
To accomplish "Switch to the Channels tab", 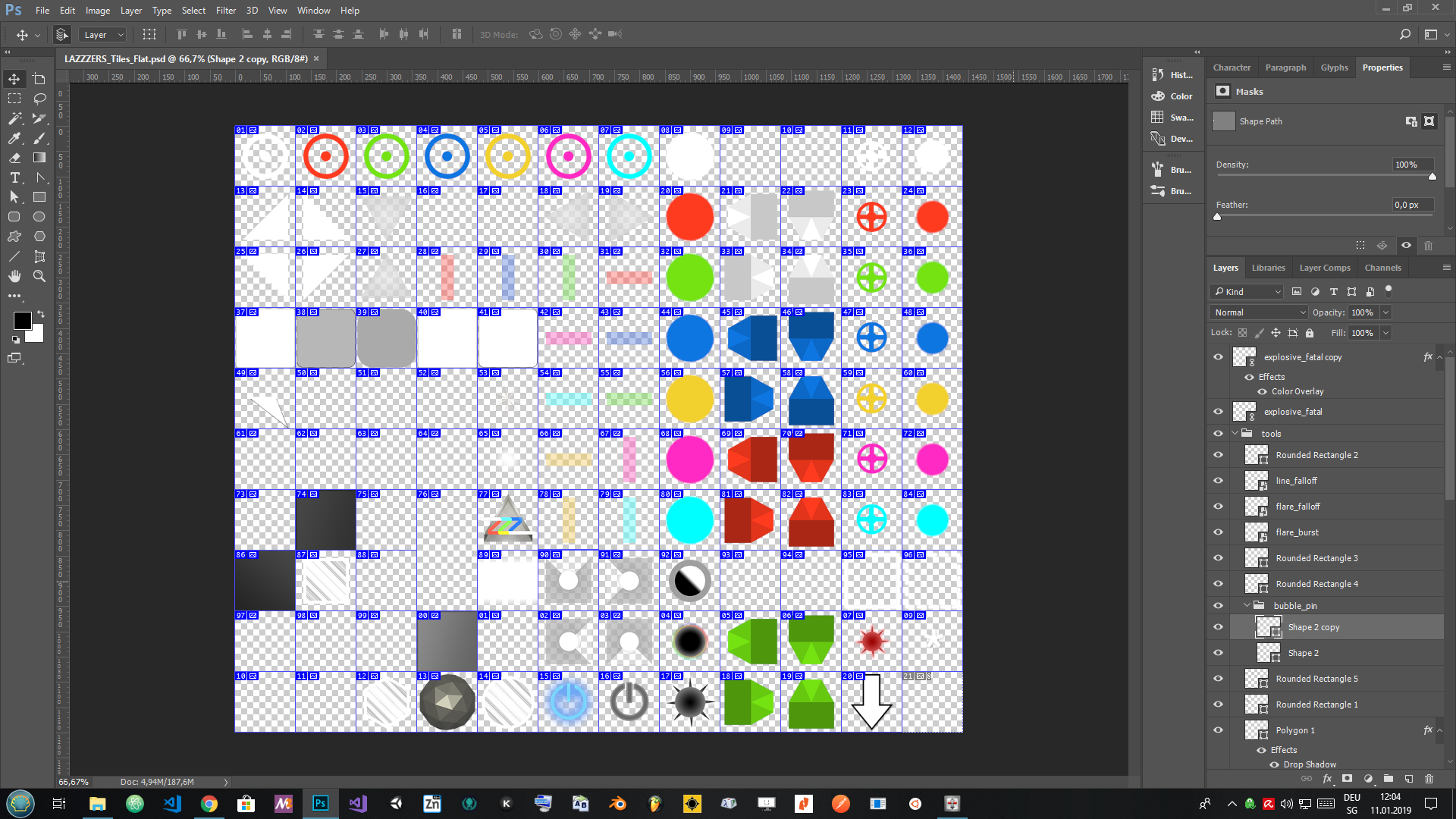I will point(1382,268).
